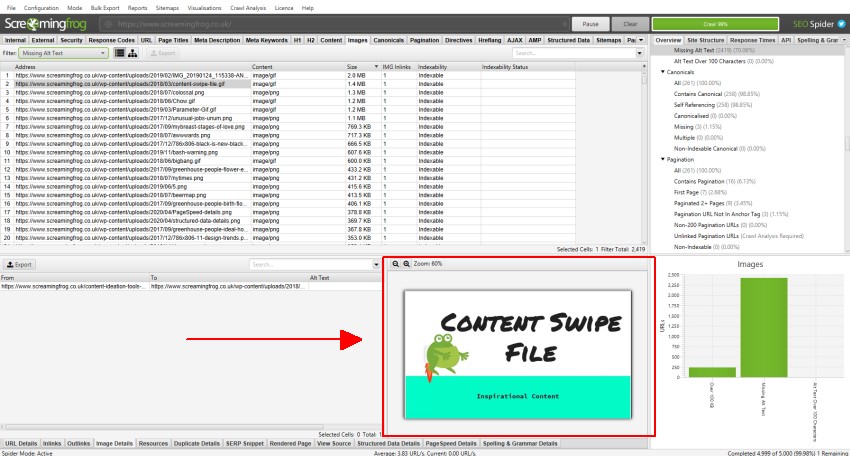Open the right panel tabs overflow arrow
This screenshot has width=850, height=456.
coord(841,40)
